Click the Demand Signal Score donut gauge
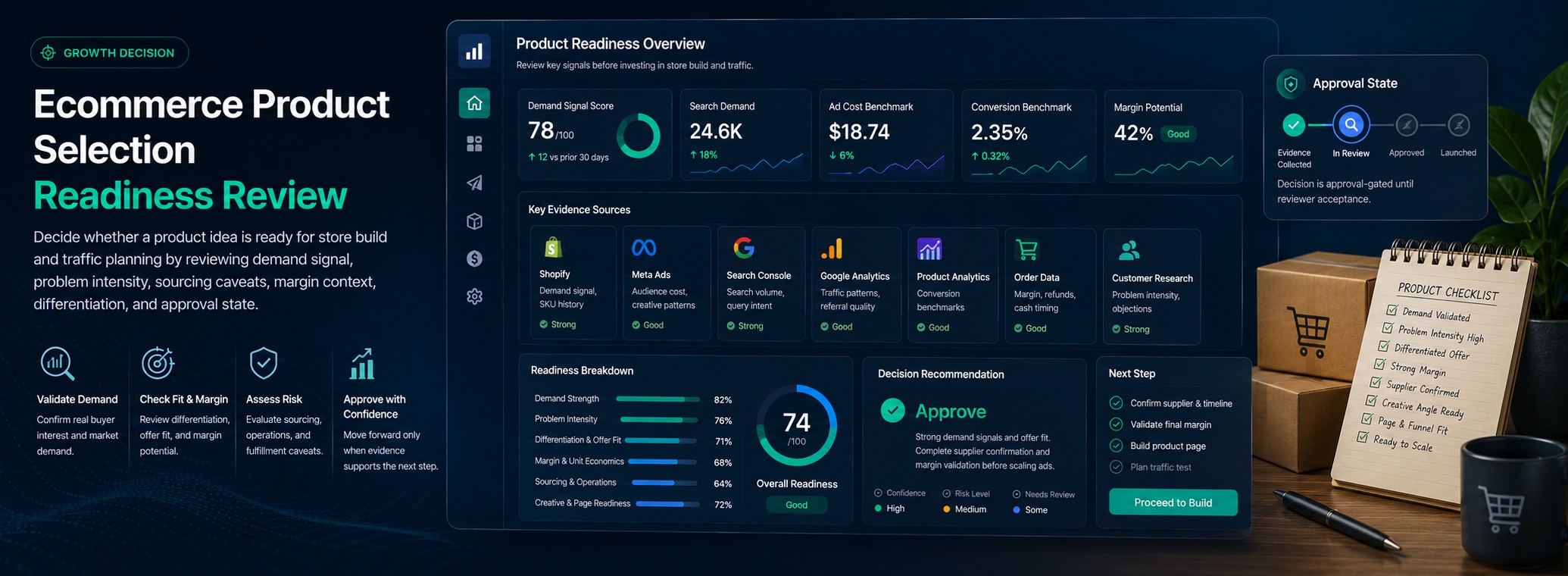 coord(639,136)
